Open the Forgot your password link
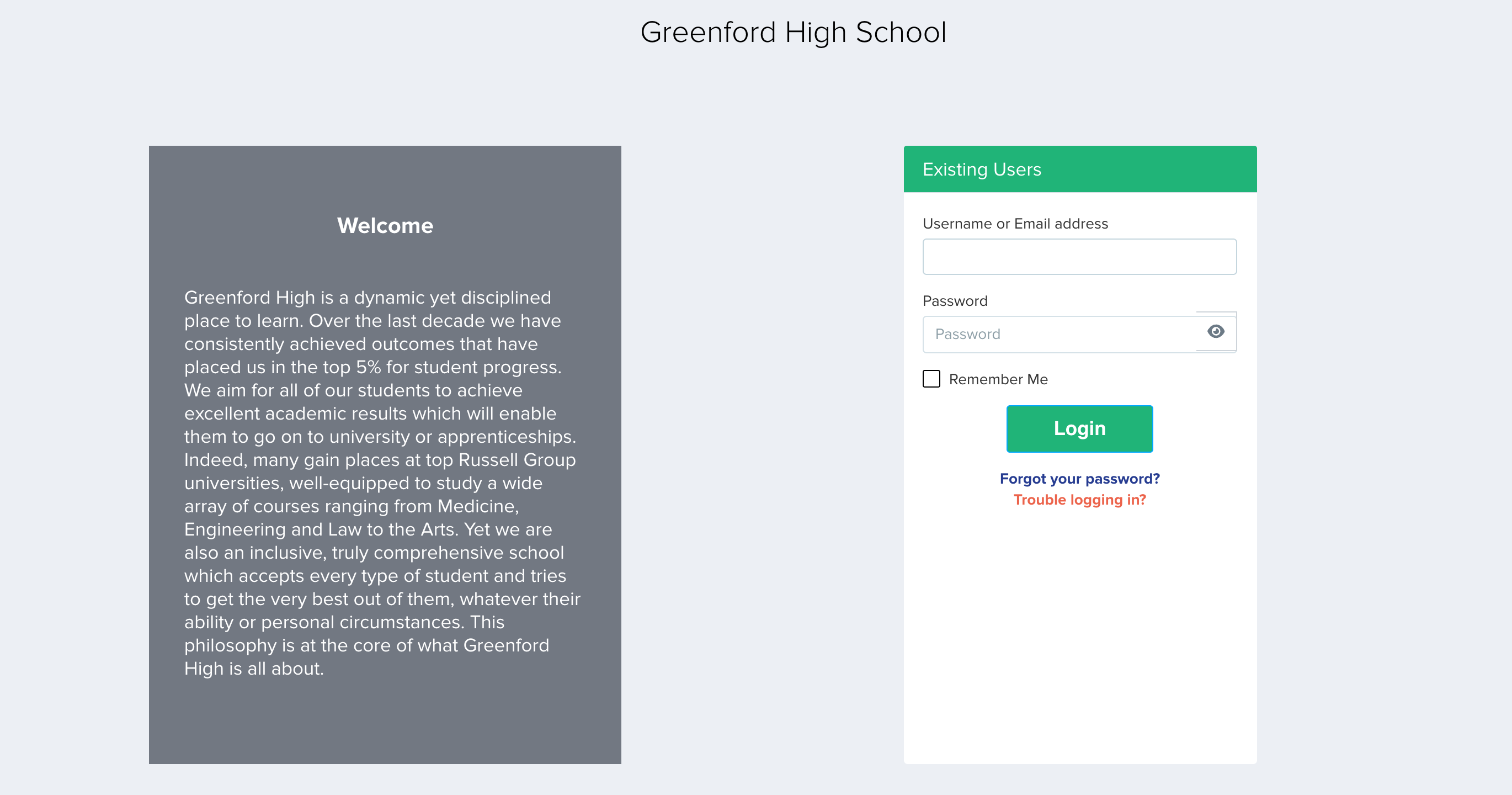This screenshot has height=795, width=1512. tap(1079, 479)
